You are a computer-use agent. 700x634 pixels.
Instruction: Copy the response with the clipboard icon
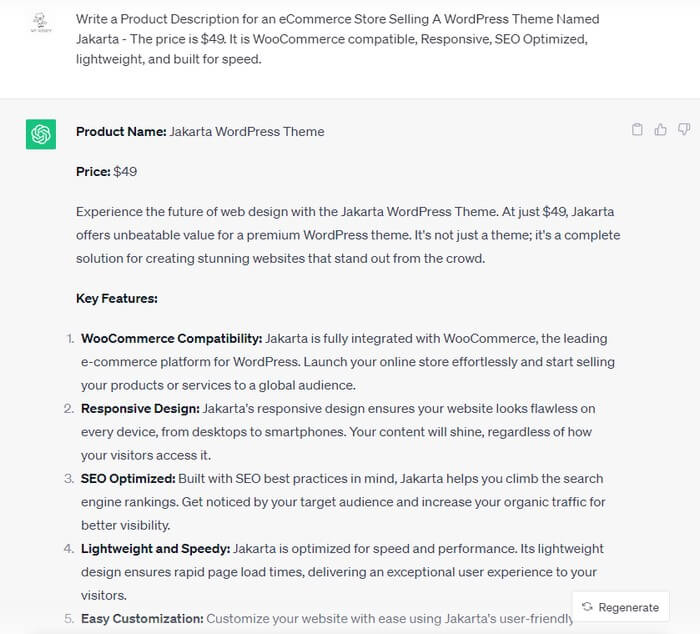click(637, 129)
